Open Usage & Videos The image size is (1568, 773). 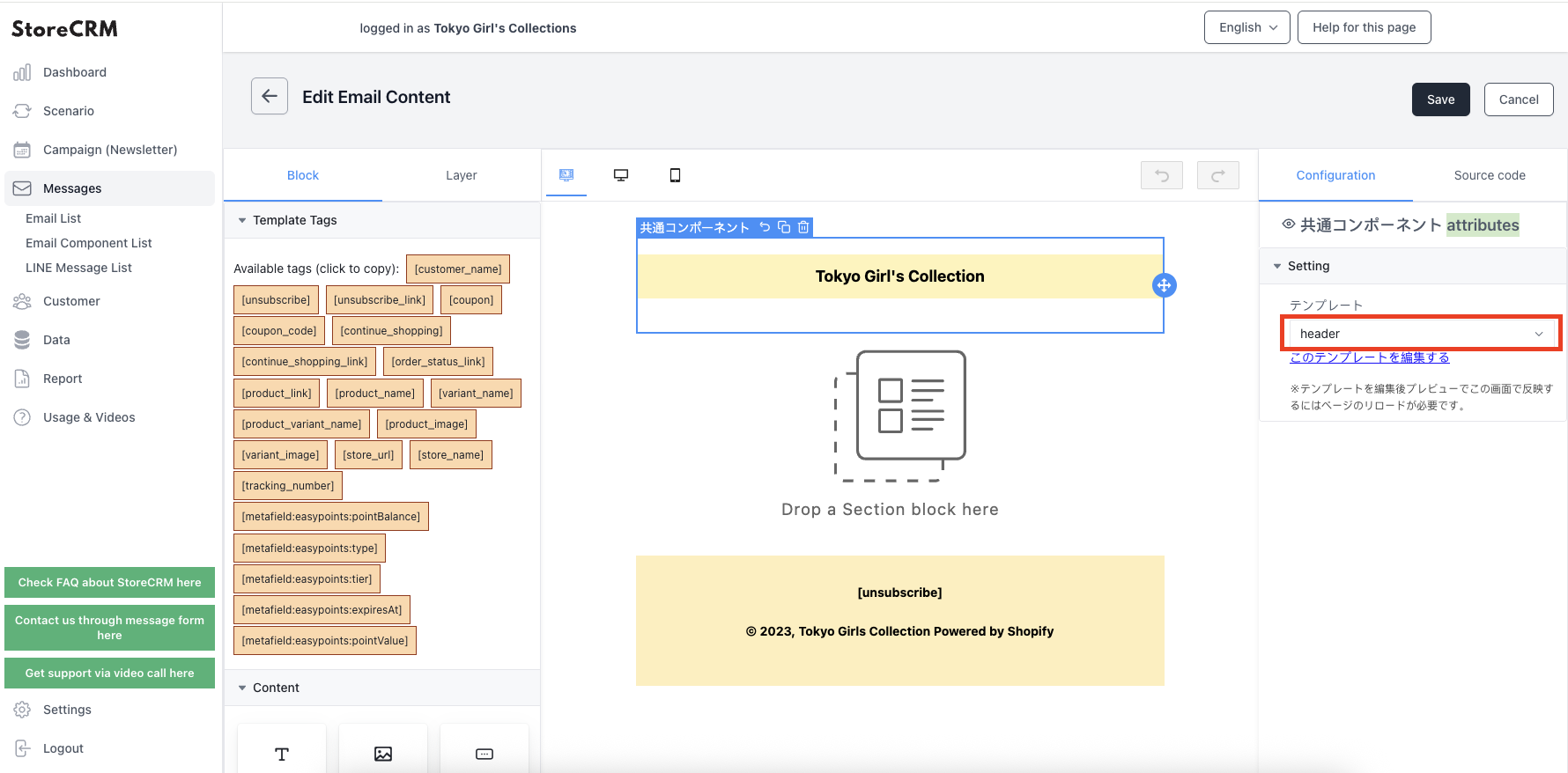89,417
